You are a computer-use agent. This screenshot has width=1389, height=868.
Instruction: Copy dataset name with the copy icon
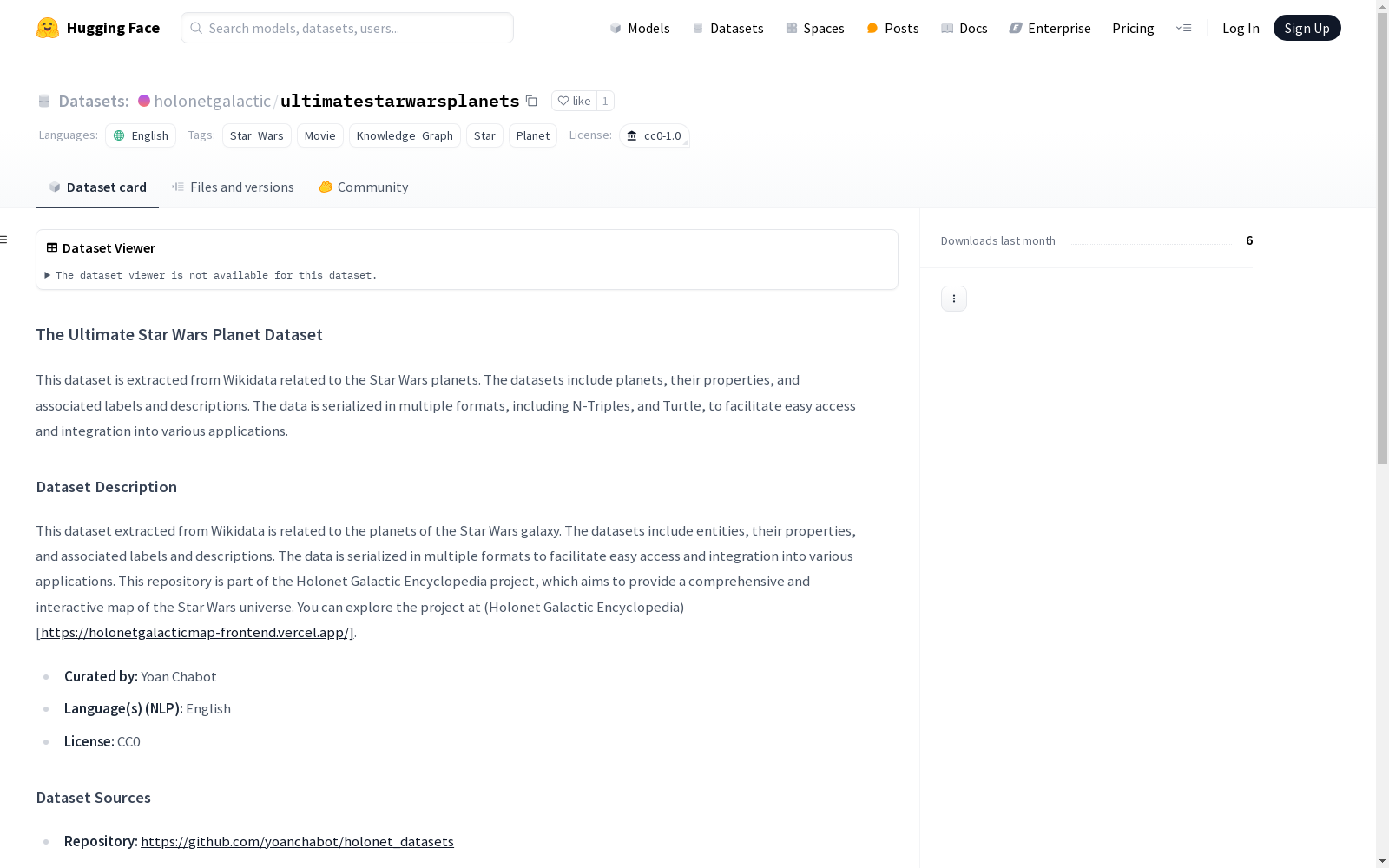(531, 101)
